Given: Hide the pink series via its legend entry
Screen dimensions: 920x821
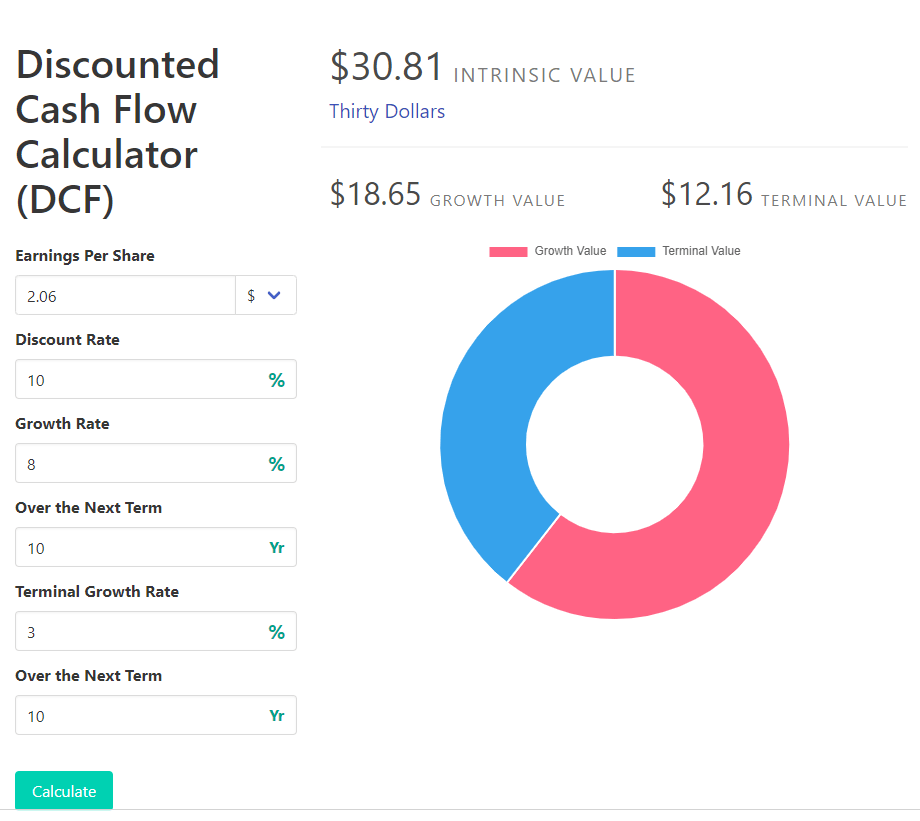Looking at the screenshot, I should [548, 251].
